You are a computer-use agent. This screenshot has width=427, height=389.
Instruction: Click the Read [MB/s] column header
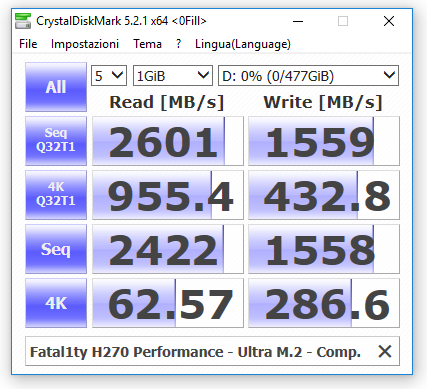(167, 102)
